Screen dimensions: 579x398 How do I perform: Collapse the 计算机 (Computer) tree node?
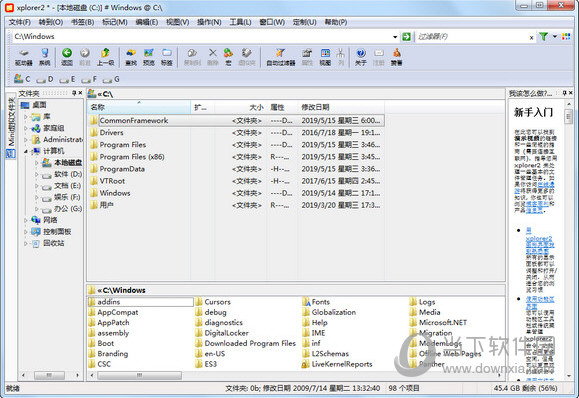[x=25, y=151]
